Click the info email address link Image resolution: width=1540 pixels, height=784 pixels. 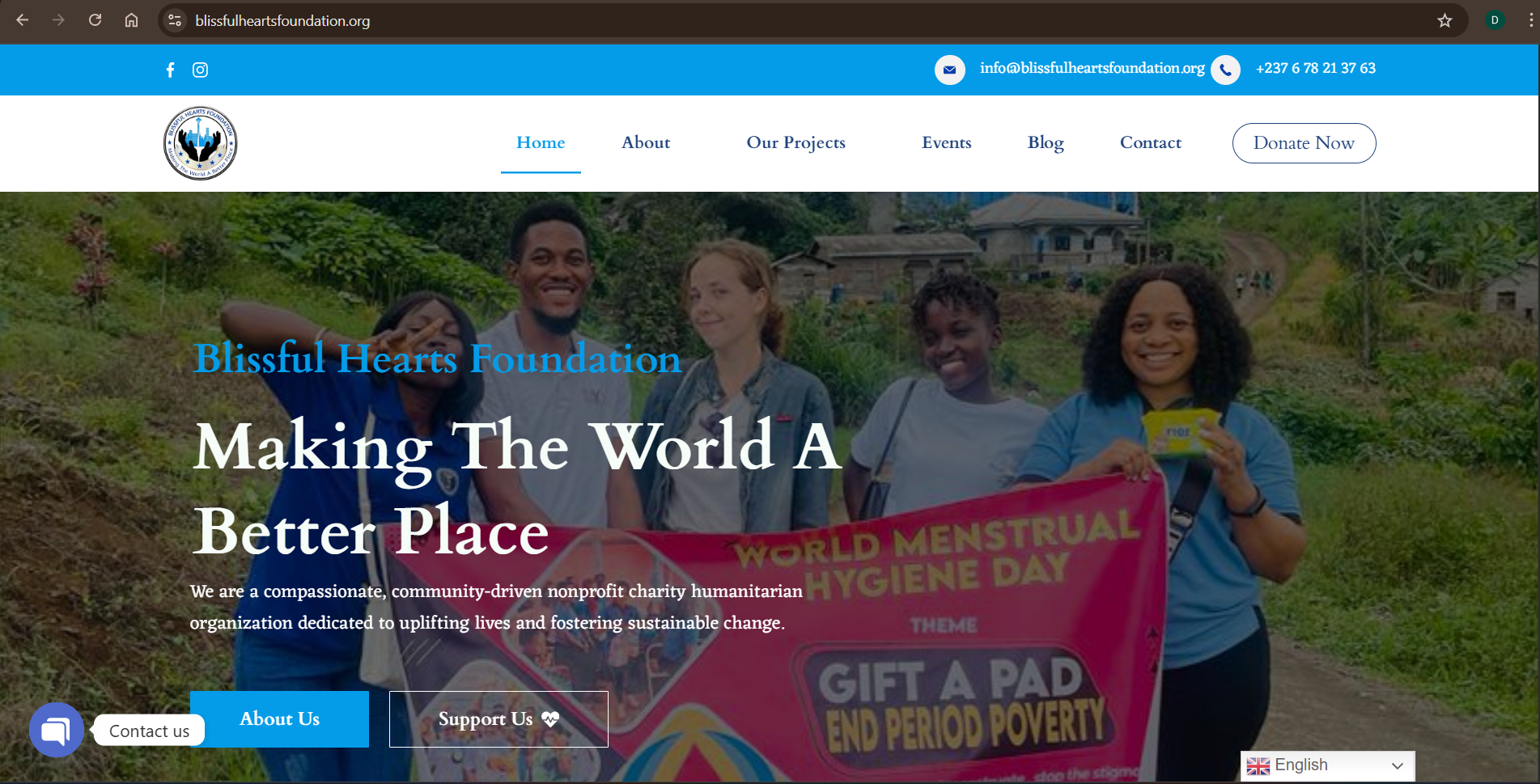1092,68
